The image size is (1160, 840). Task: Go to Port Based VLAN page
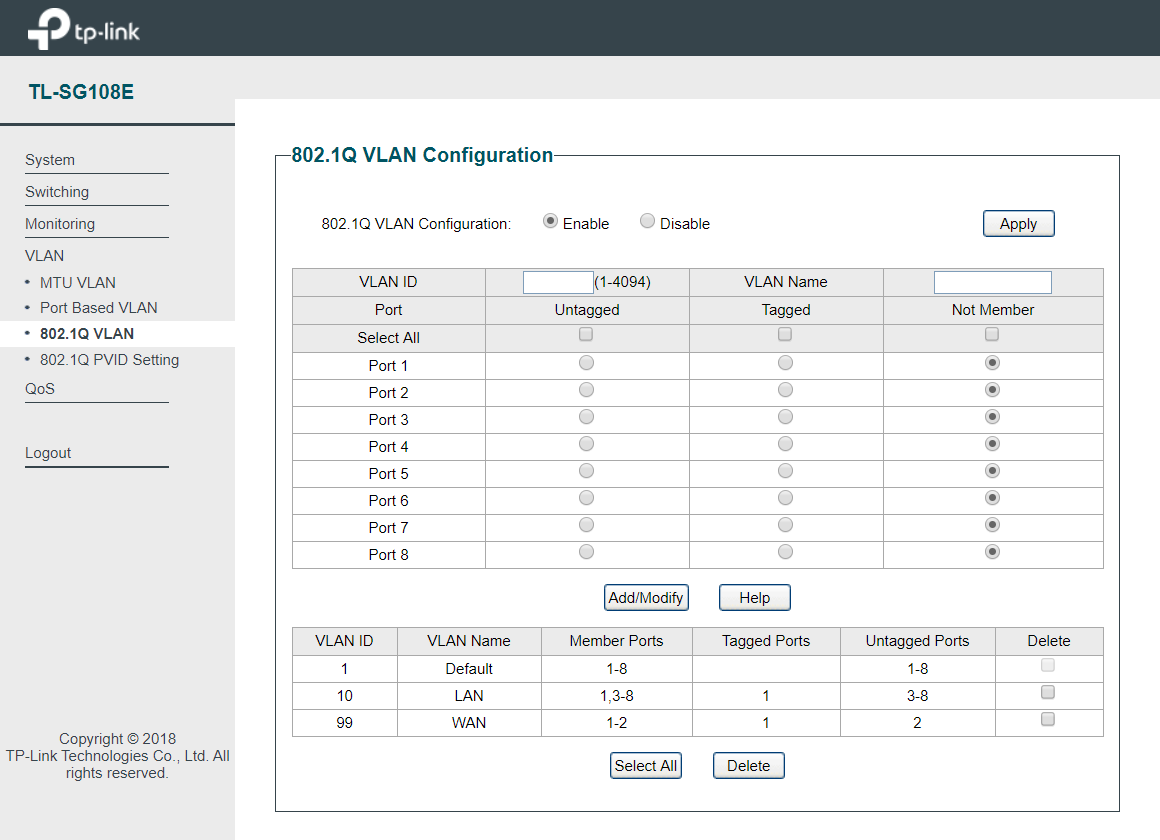tap(98, 308)
